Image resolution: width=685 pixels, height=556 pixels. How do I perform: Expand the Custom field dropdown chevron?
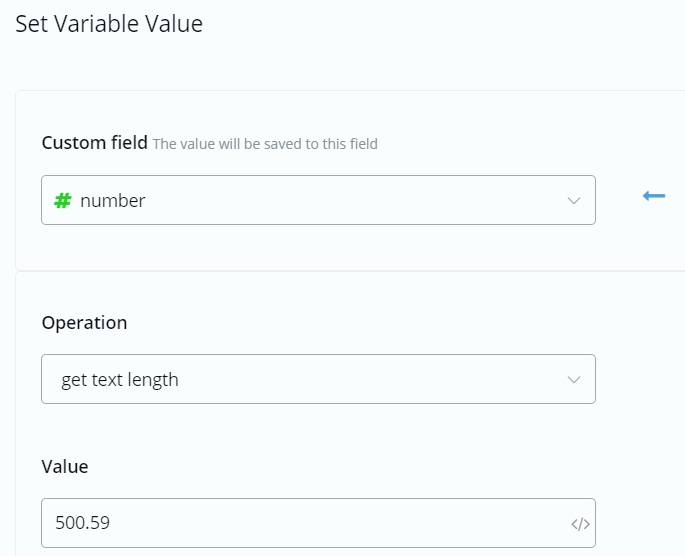pos(574,200)
